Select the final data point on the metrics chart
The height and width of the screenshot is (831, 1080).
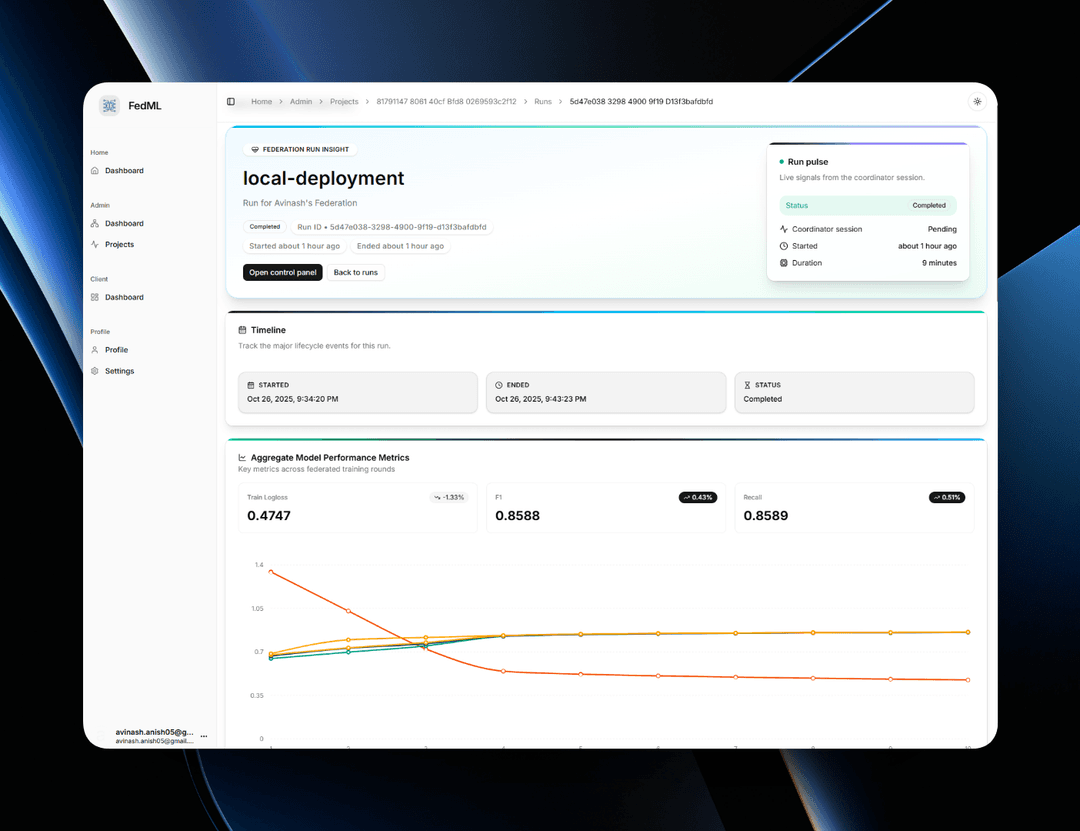(966, 632)
